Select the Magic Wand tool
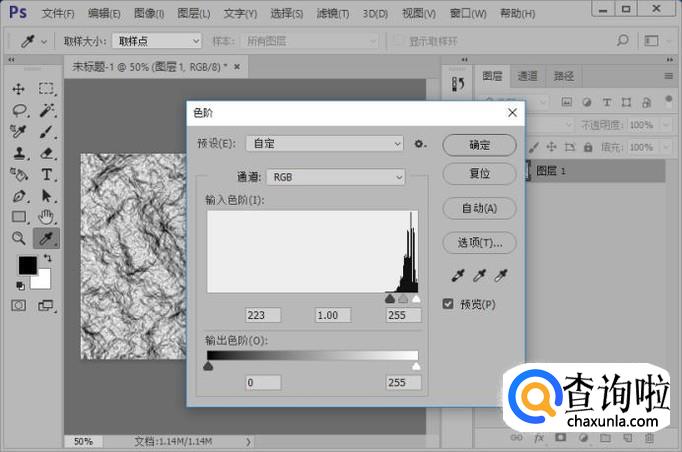 pyautogui.click(x=46, y=110)
